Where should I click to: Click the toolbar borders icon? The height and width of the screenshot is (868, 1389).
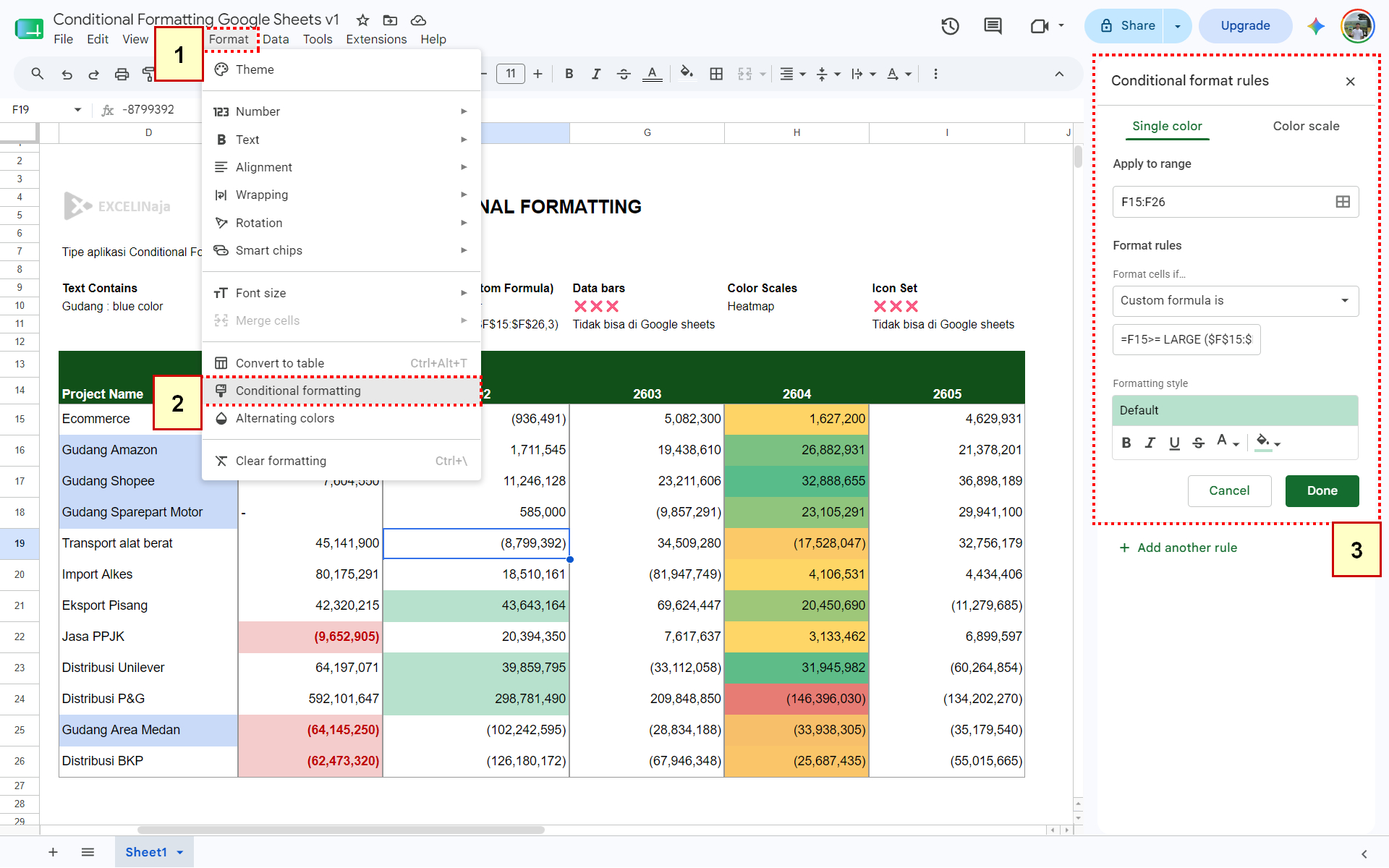coord(716,74)
